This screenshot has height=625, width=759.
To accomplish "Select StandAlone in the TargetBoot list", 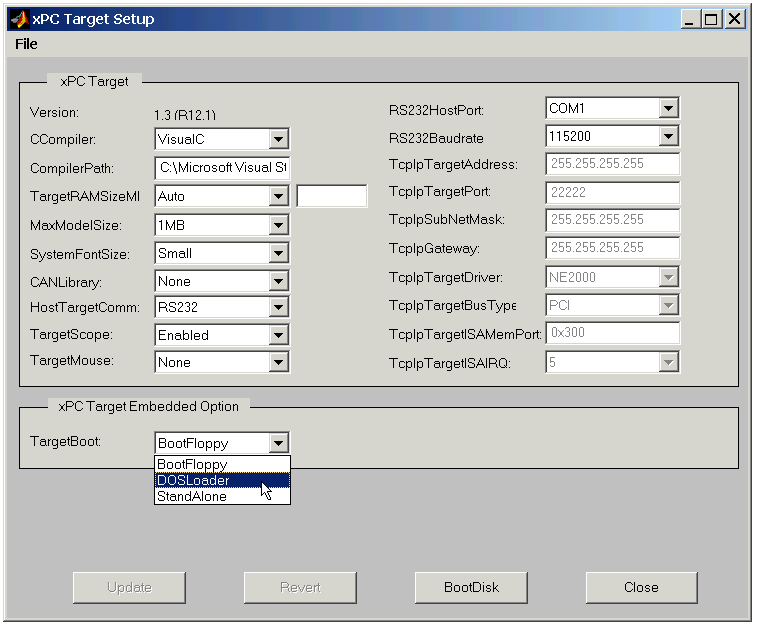I will click(x=222, y=496).
